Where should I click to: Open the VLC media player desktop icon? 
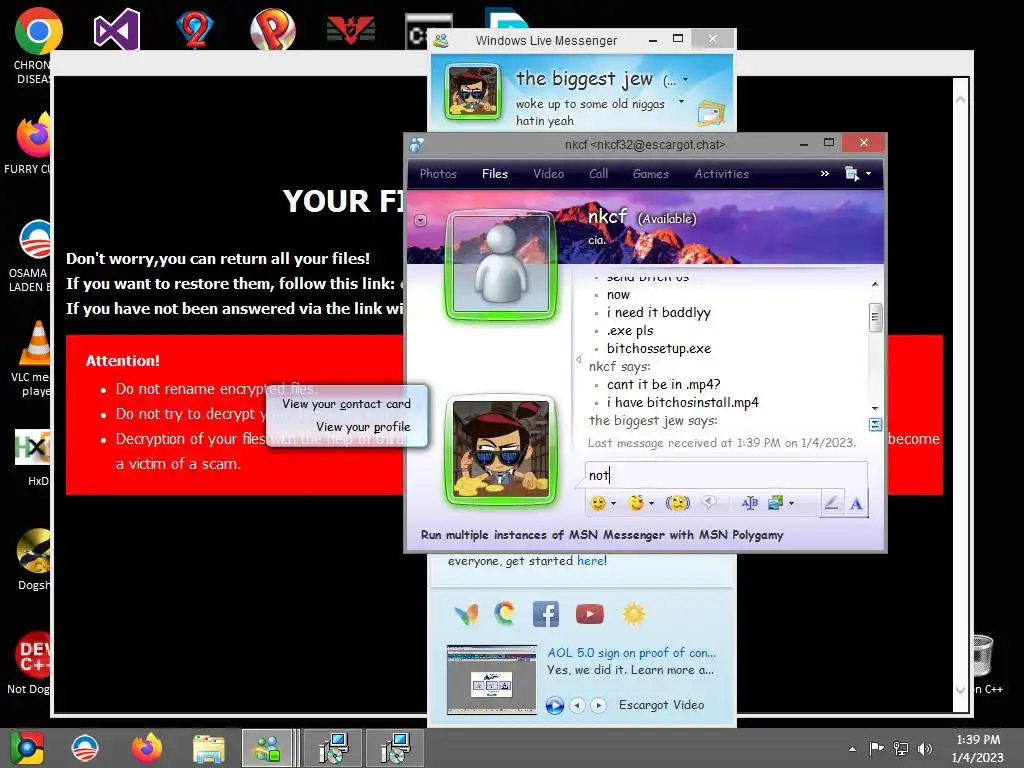[x=35, y=343]
